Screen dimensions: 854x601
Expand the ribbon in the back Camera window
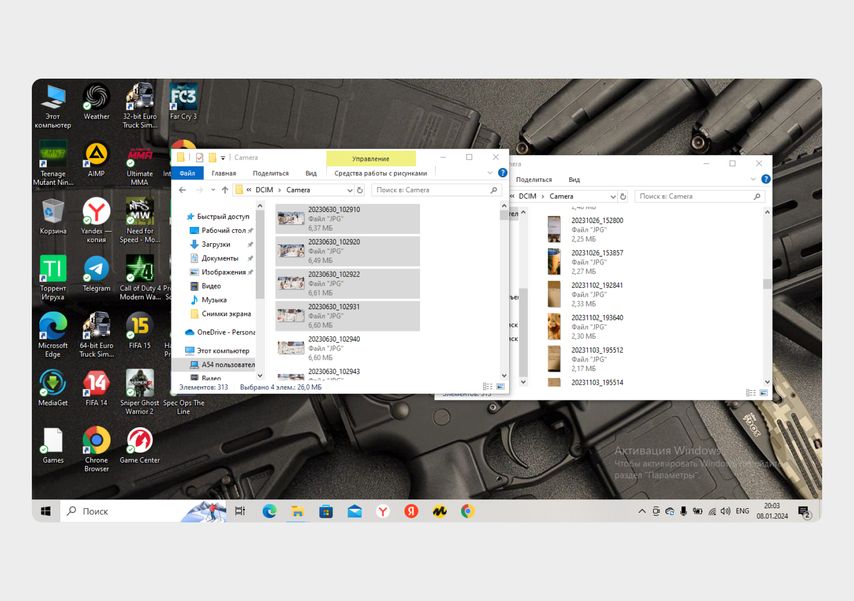click(x=753, y=179)
